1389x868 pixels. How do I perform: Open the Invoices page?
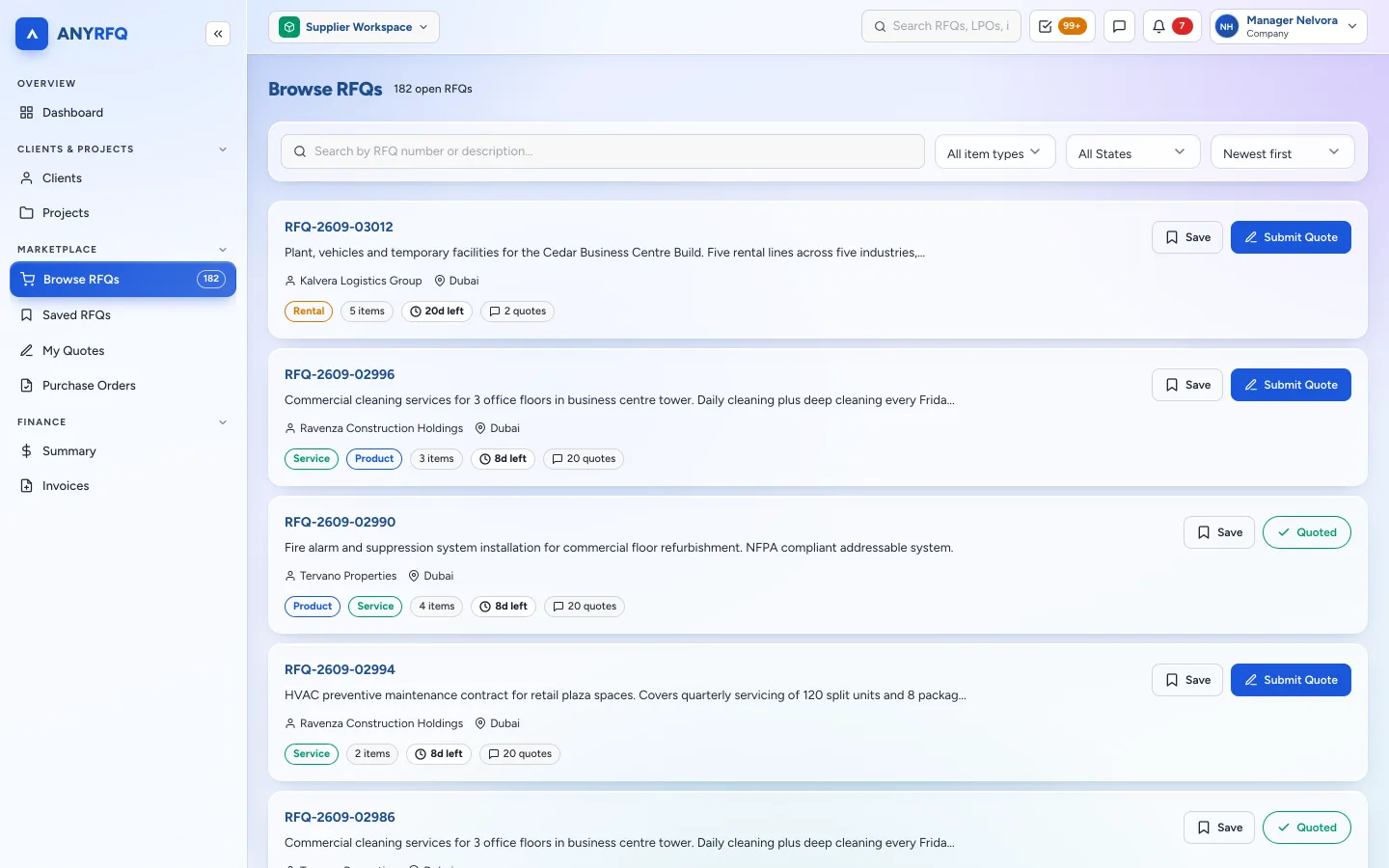(x=123, y=486)
